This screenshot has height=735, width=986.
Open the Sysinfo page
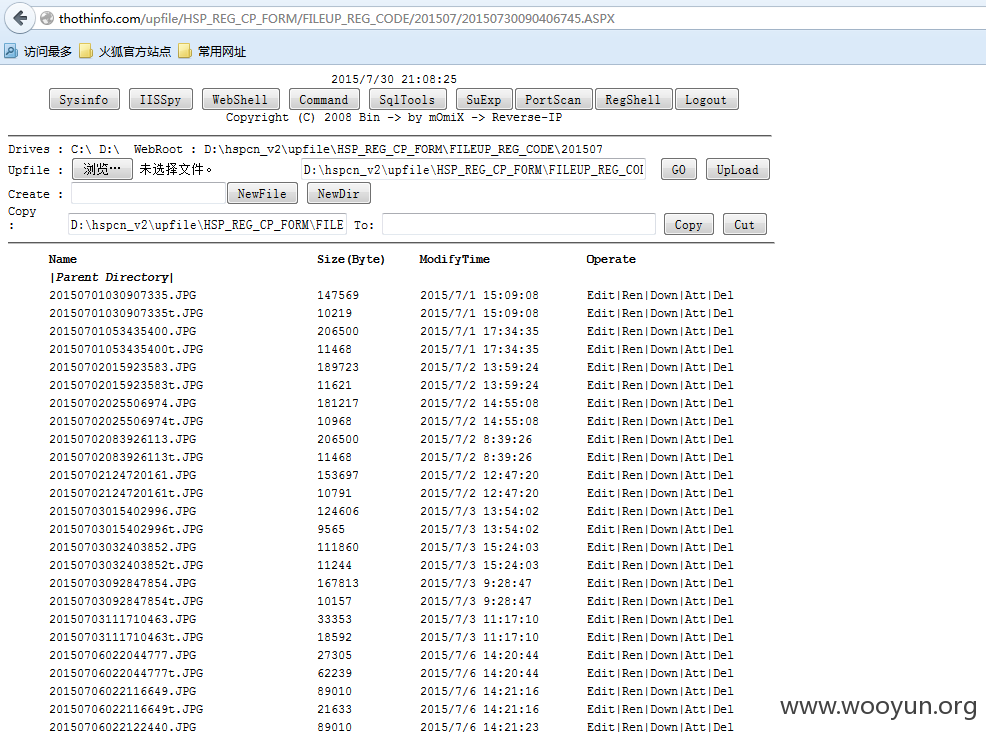[84, 99]
